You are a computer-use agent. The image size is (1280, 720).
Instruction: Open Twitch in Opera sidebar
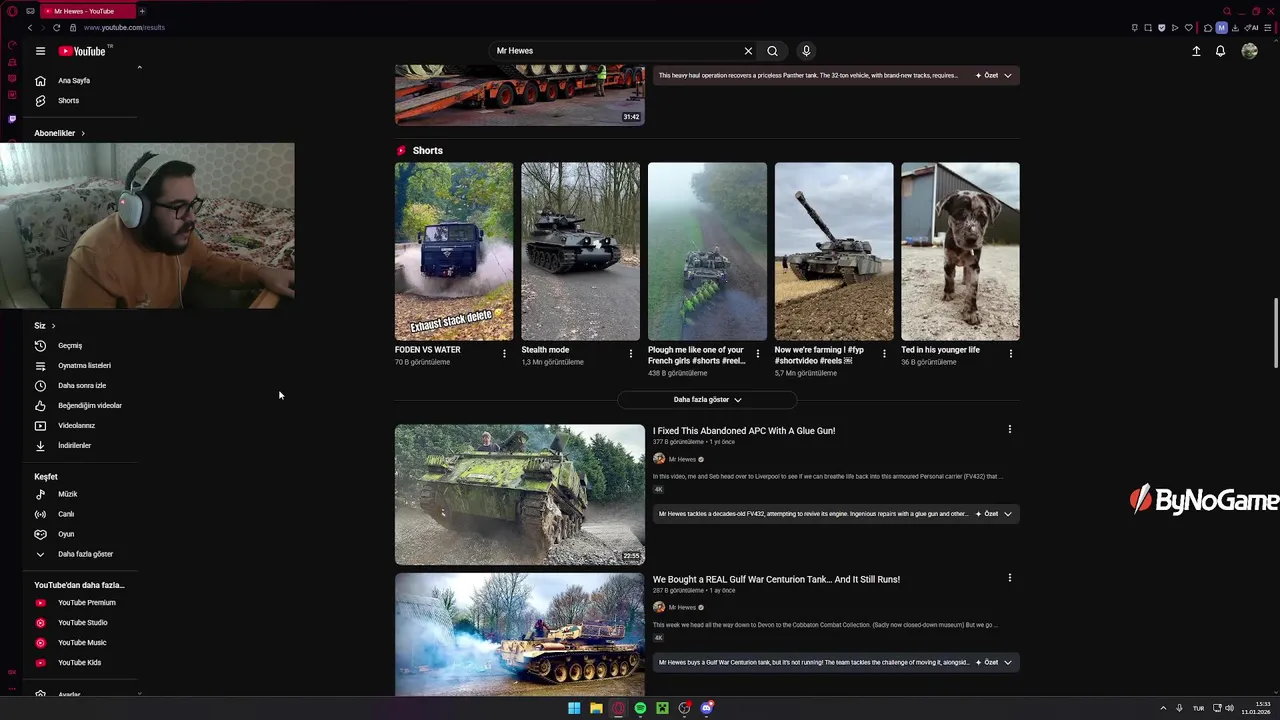(x=12, y=119)
